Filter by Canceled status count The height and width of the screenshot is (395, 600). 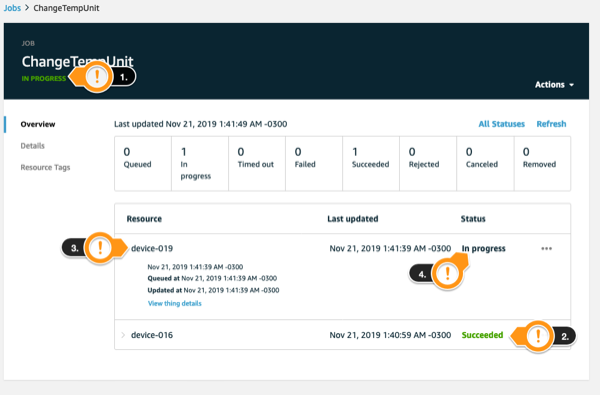pos(485,163)
